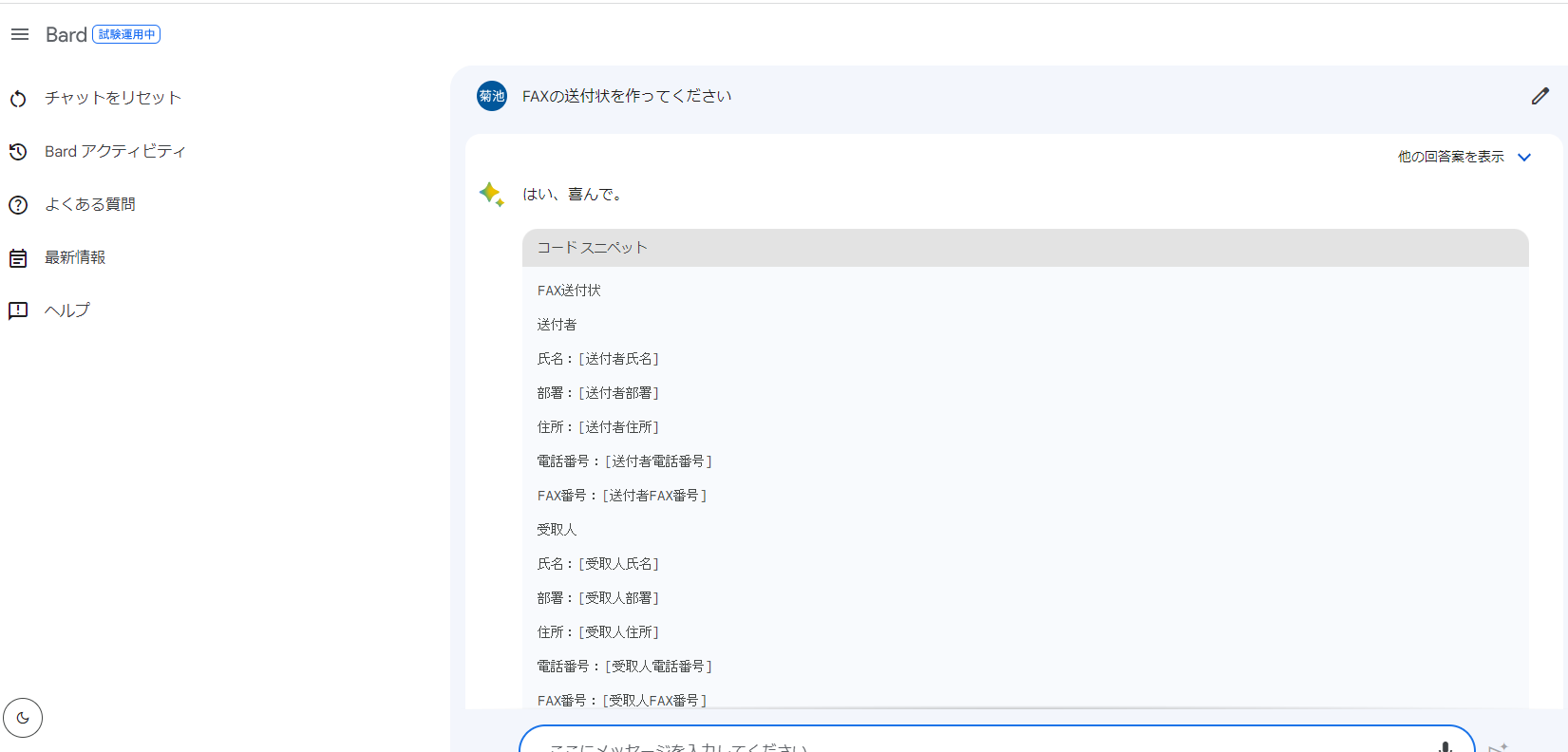
Task: Activate the microphone voice input
Action: 1445,746
